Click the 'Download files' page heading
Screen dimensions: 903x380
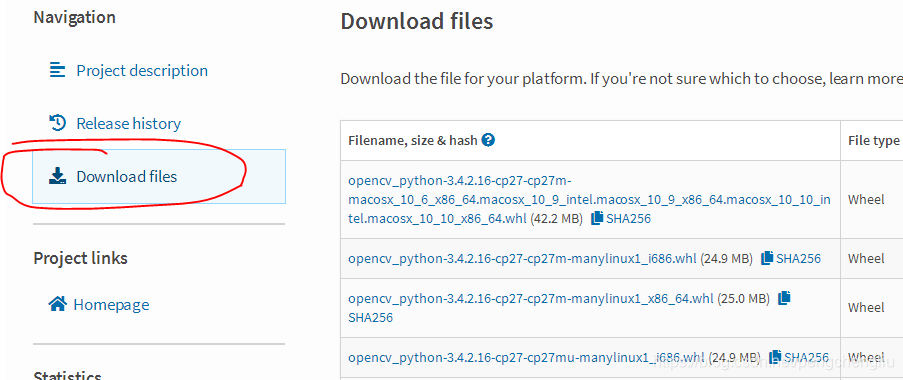pos(417,21)
